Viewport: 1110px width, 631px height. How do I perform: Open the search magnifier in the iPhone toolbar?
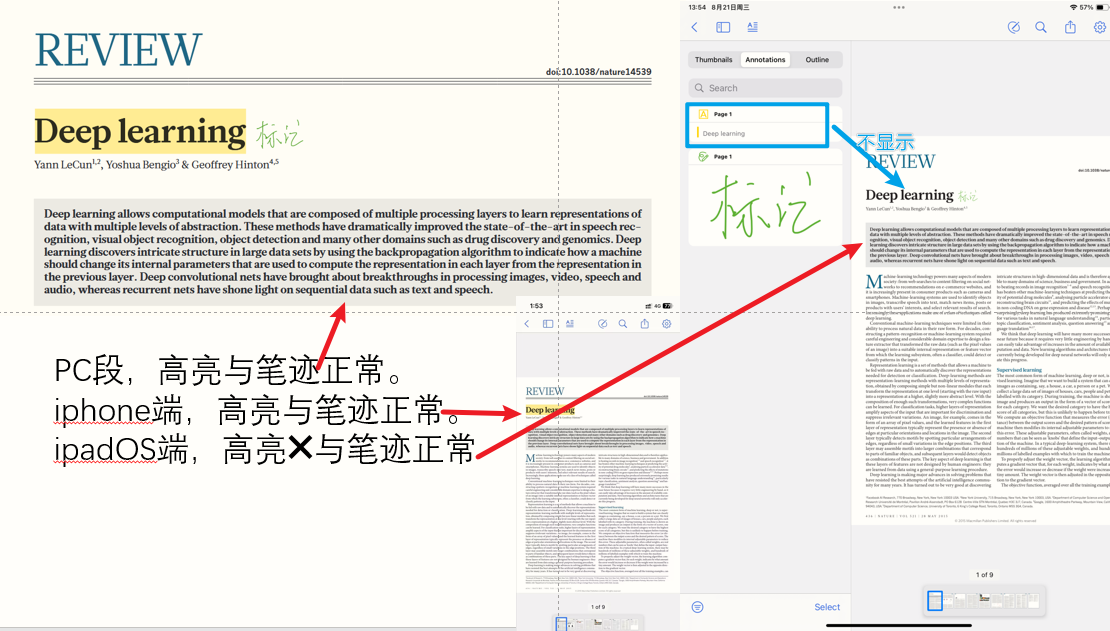[623, 324]
